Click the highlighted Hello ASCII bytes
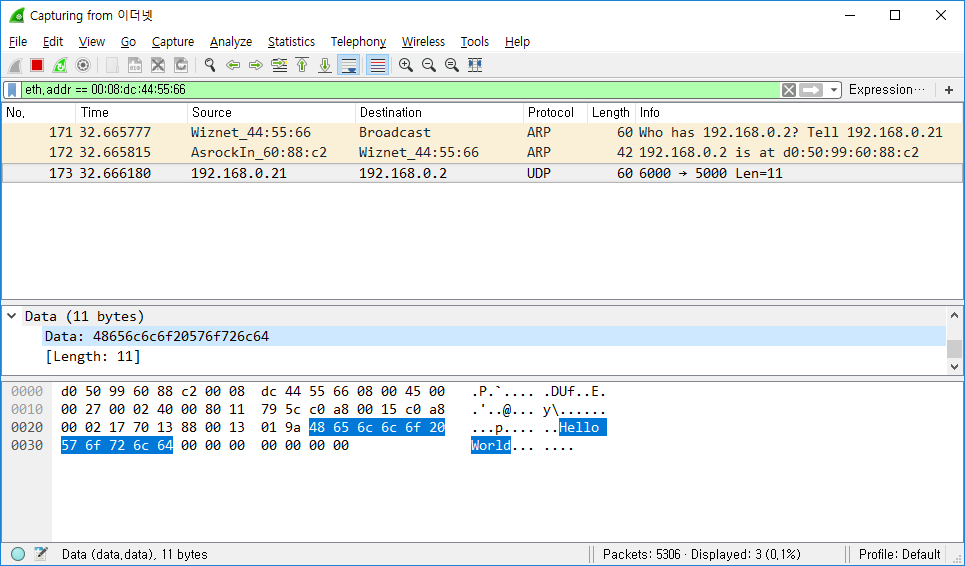Screen dimensions: 965x566 pos(582,428)
